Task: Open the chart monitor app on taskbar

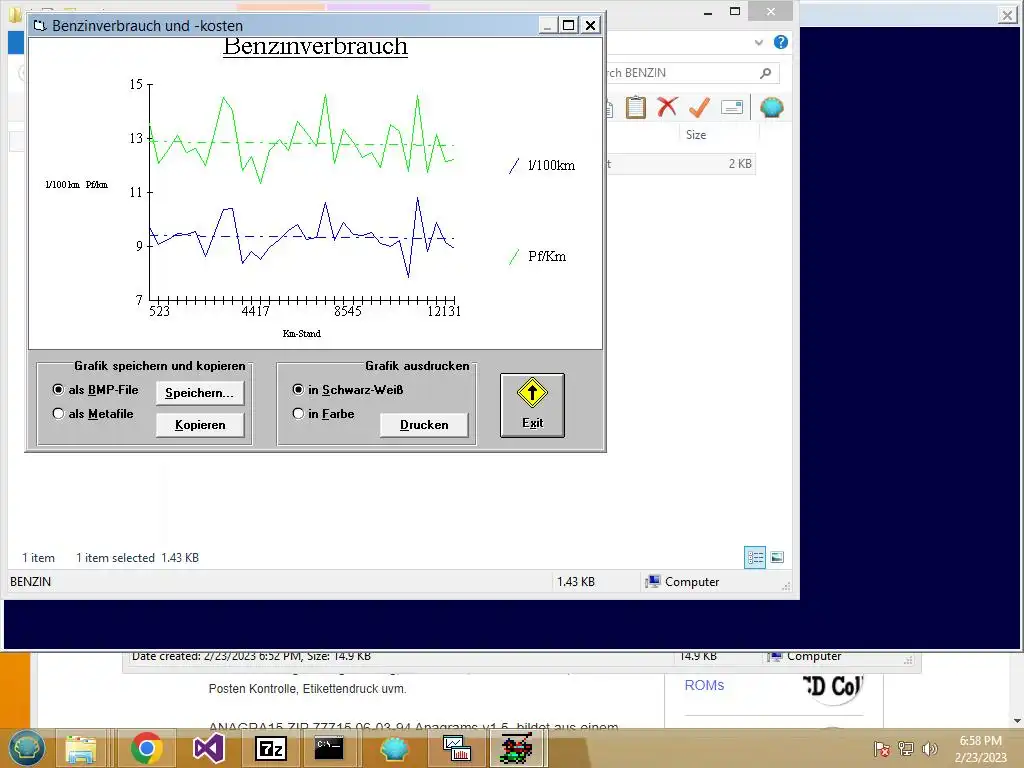Action: click(456, 748)
